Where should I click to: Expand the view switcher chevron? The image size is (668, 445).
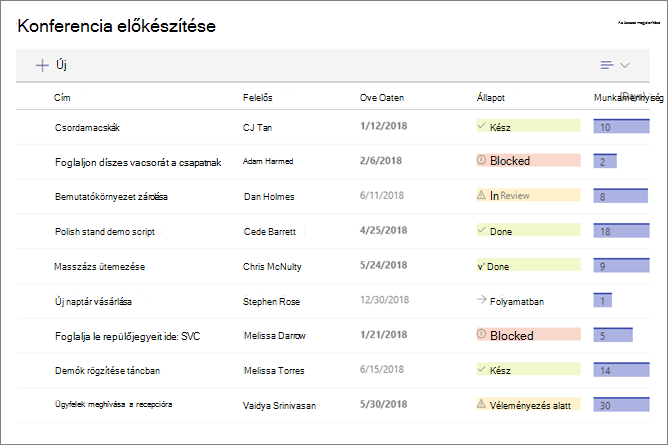click(625, 65)
